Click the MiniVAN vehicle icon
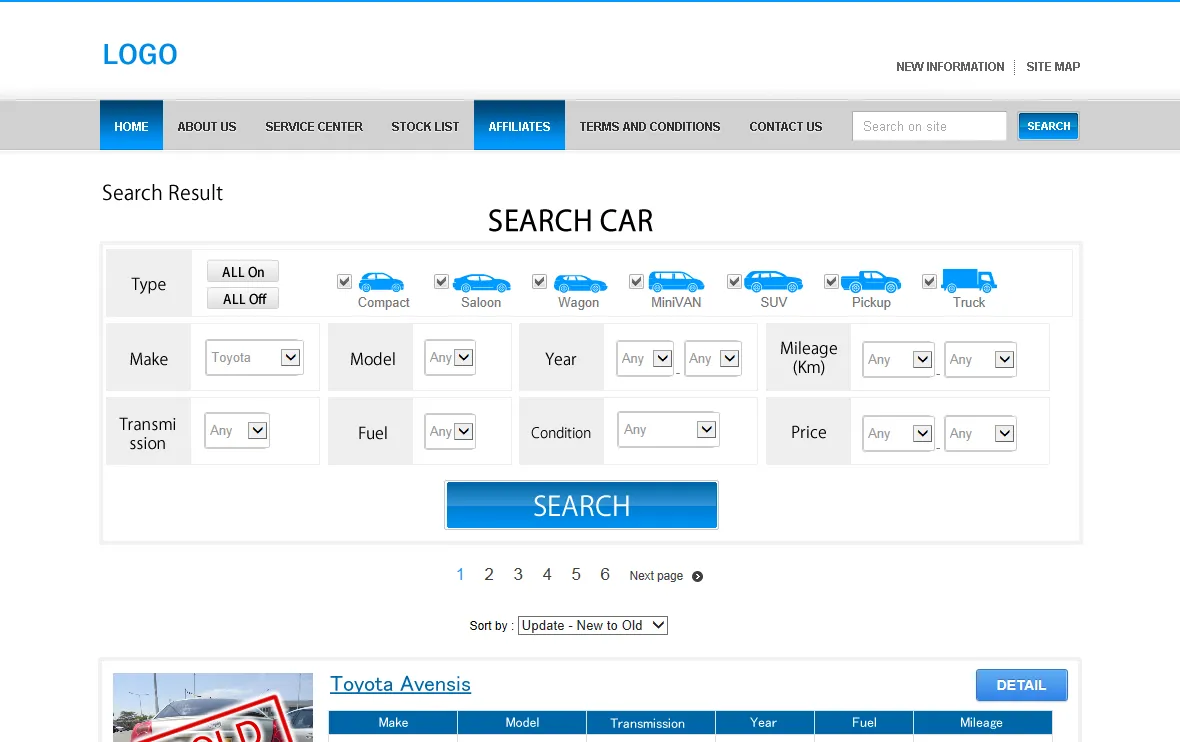This screenshot has width=1180, height=742. coord(676,281)
